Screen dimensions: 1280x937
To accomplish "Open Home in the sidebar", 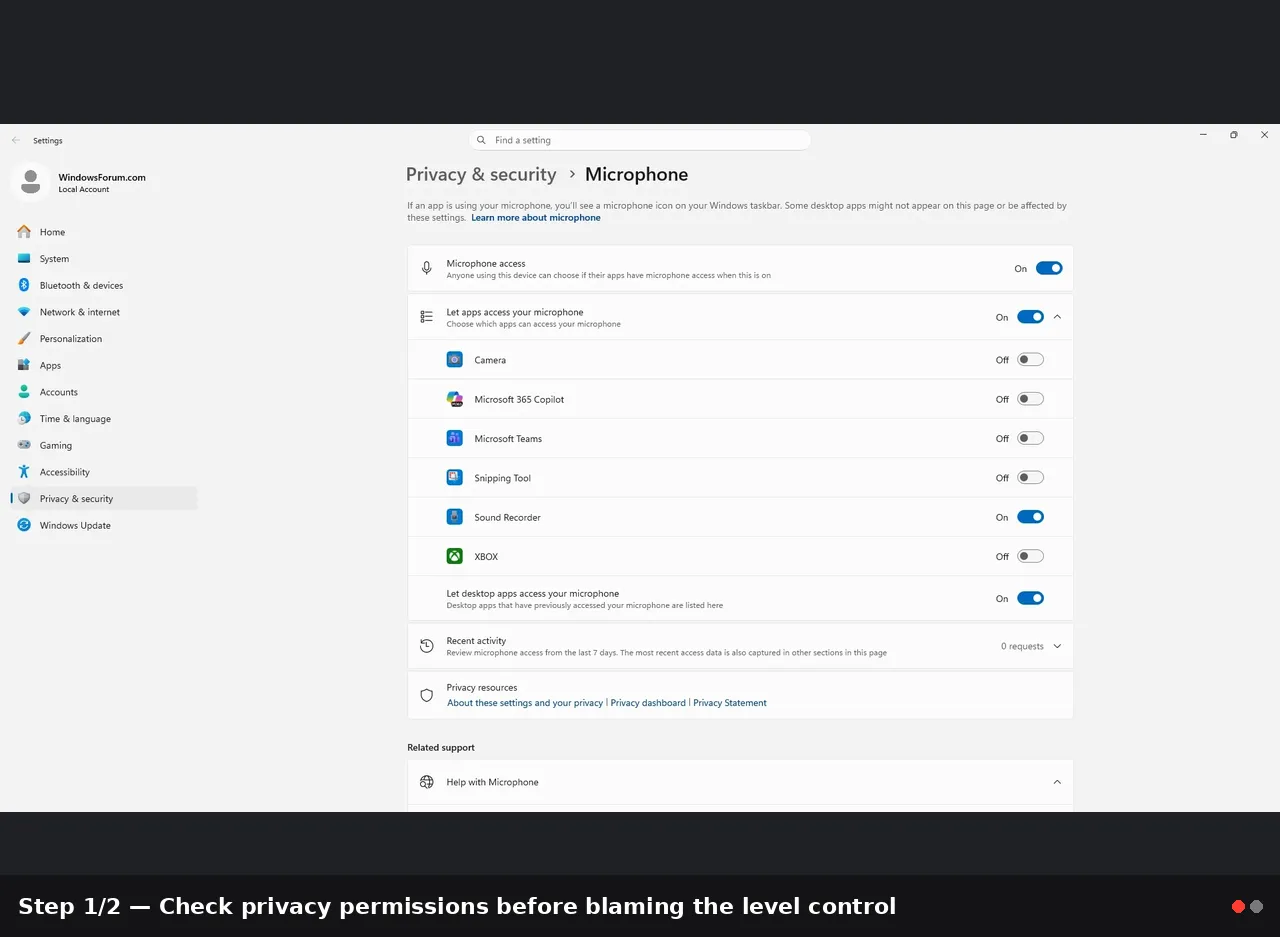I will [x=104, y=232].
